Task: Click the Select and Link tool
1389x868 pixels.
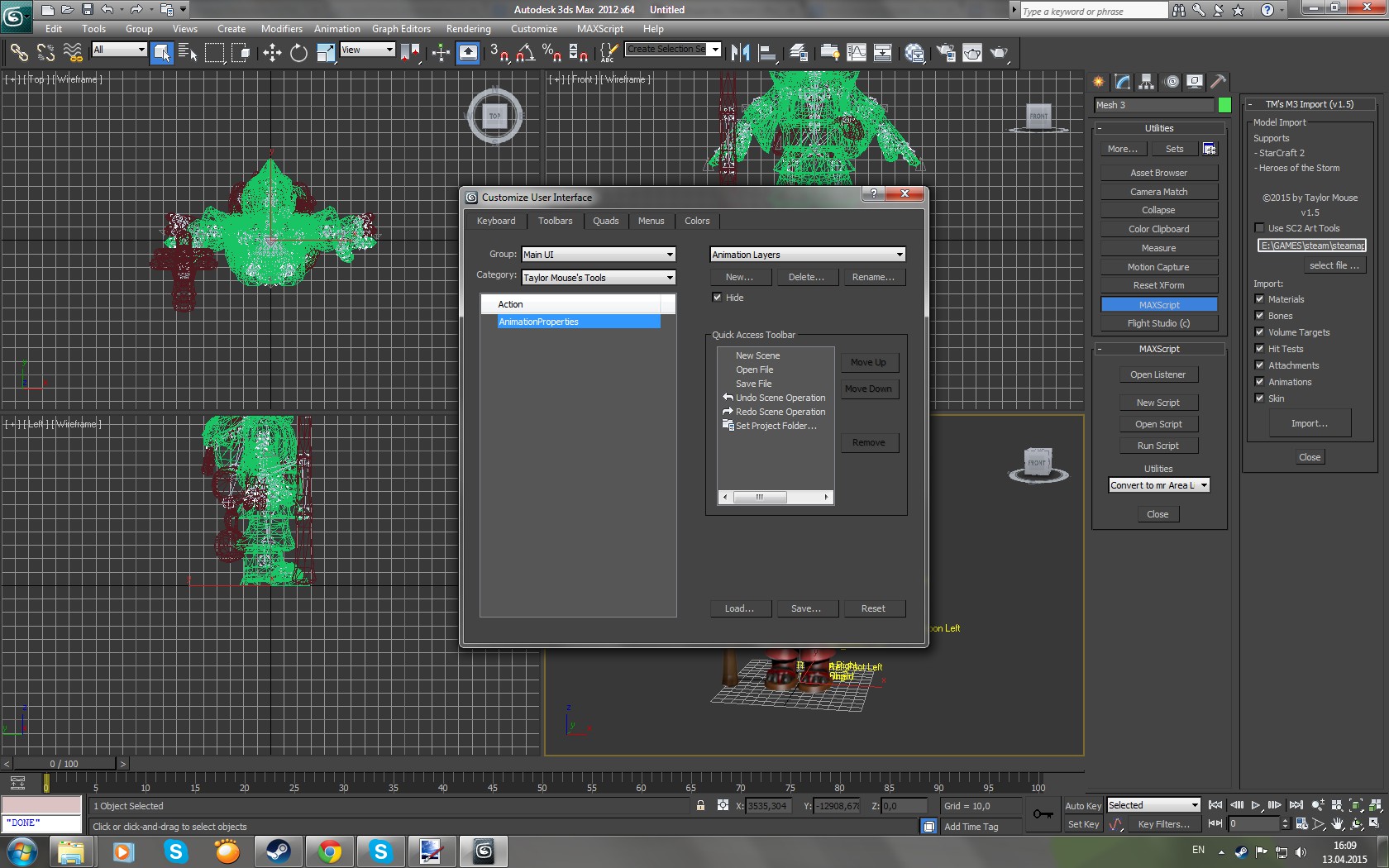Action: tap(19, 53)
